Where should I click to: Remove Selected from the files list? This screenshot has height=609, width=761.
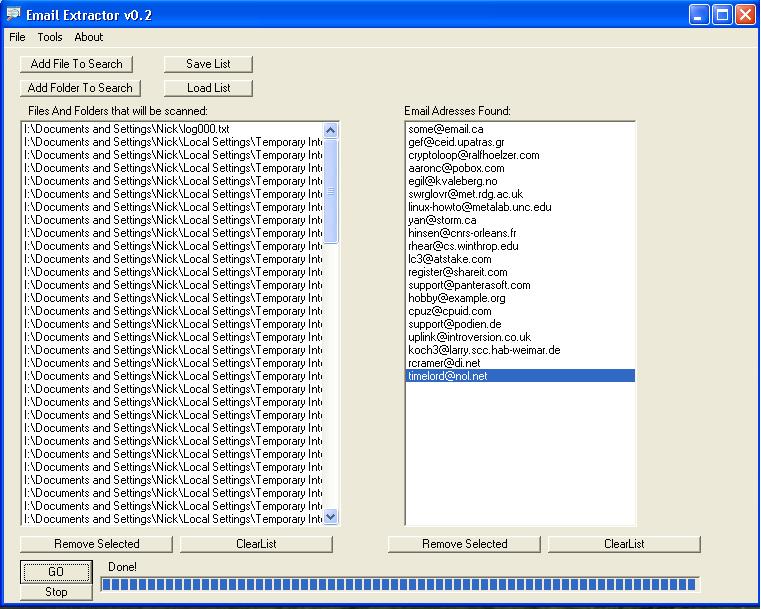pyautogui.click(x=97, y=544)
